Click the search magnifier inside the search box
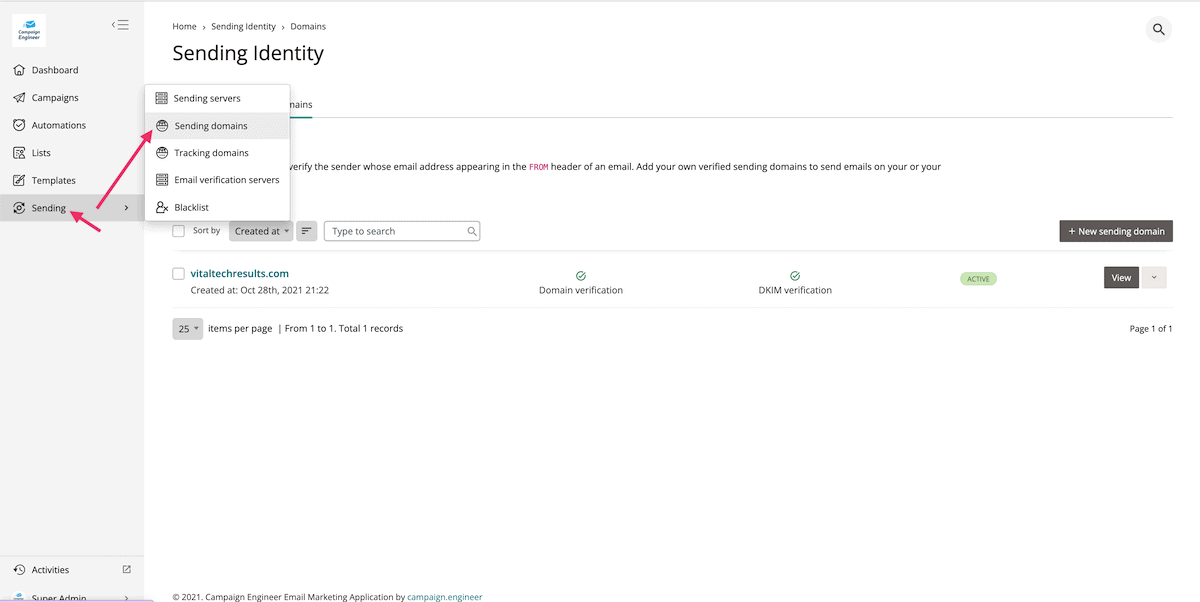This screenshot has width=1200, height=602. click(x=472, y=231)
